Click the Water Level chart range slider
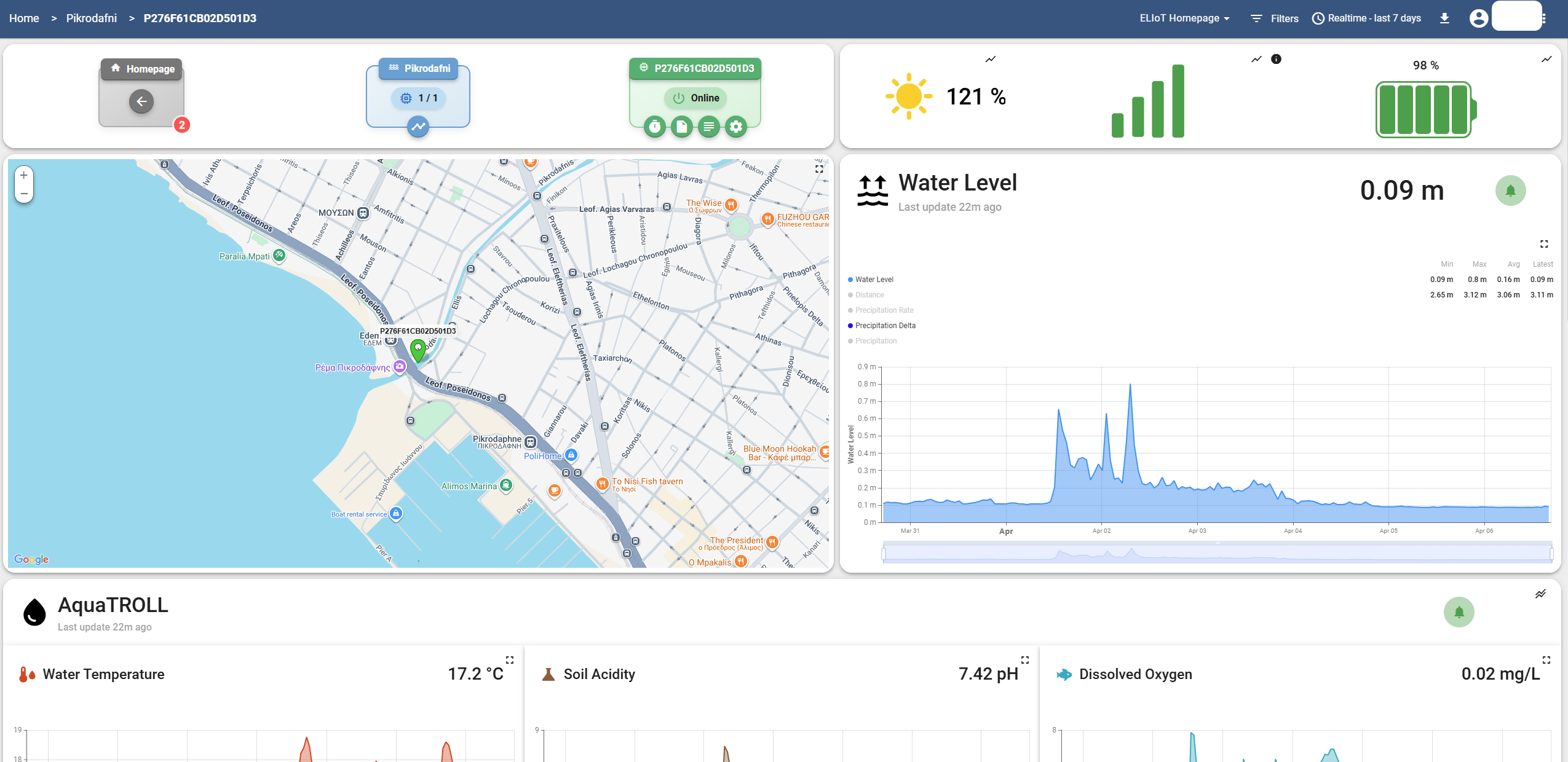 1217,554
